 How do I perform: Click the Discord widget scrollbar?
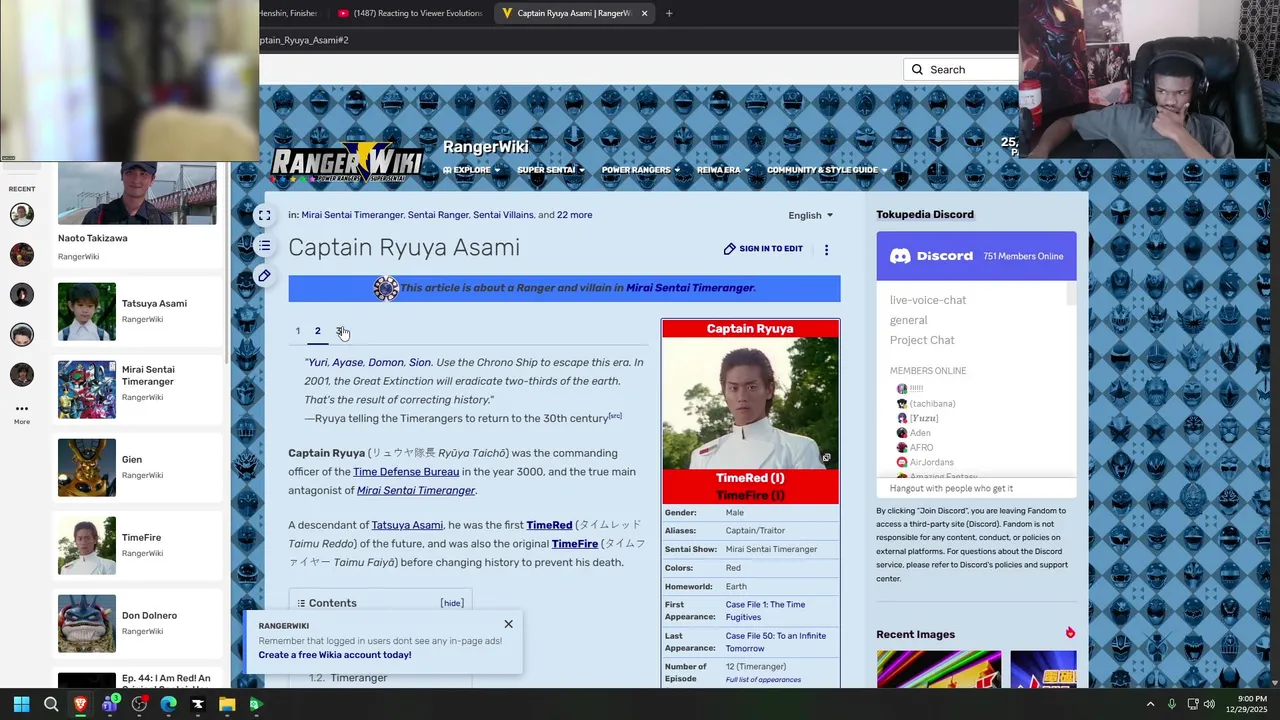[x=1071, y=293]
